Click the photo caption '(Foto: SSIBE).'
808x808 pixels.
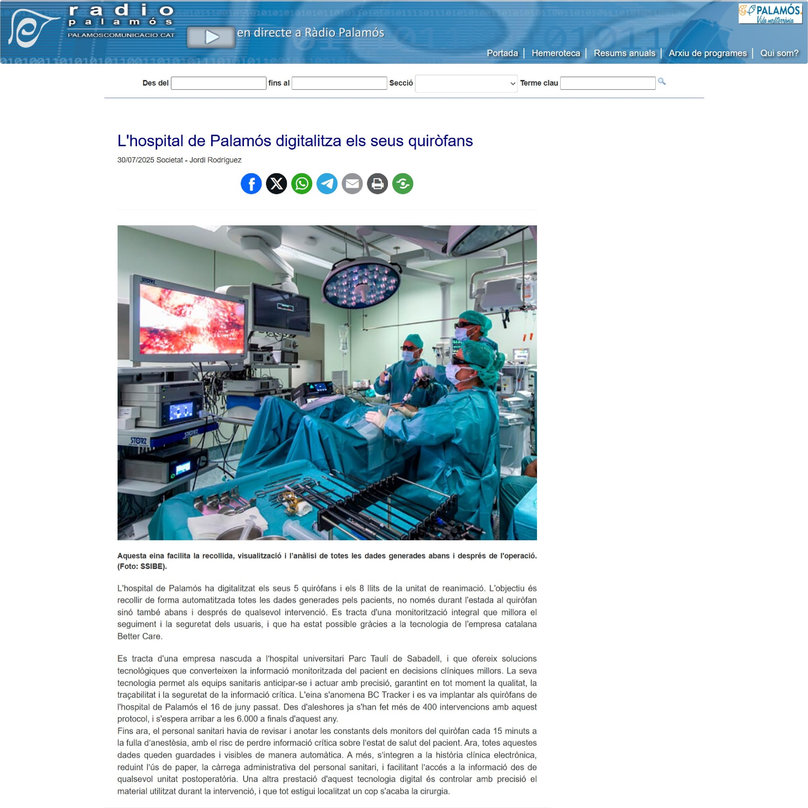142,566
